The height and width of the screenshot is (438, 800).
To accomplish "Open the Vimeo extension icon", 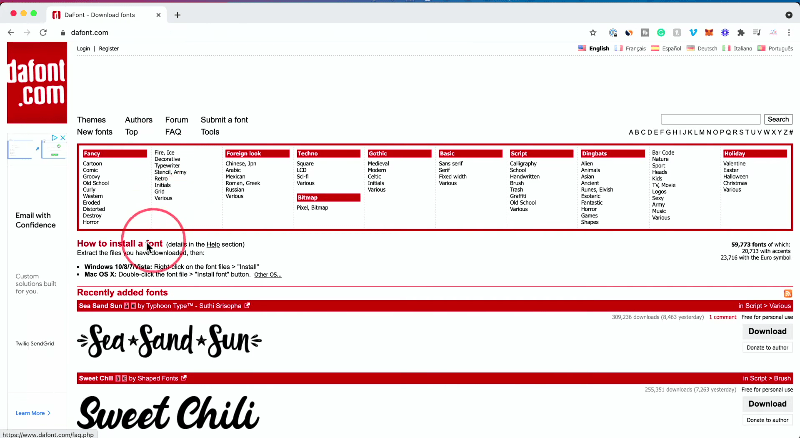I will click(693, 33).
